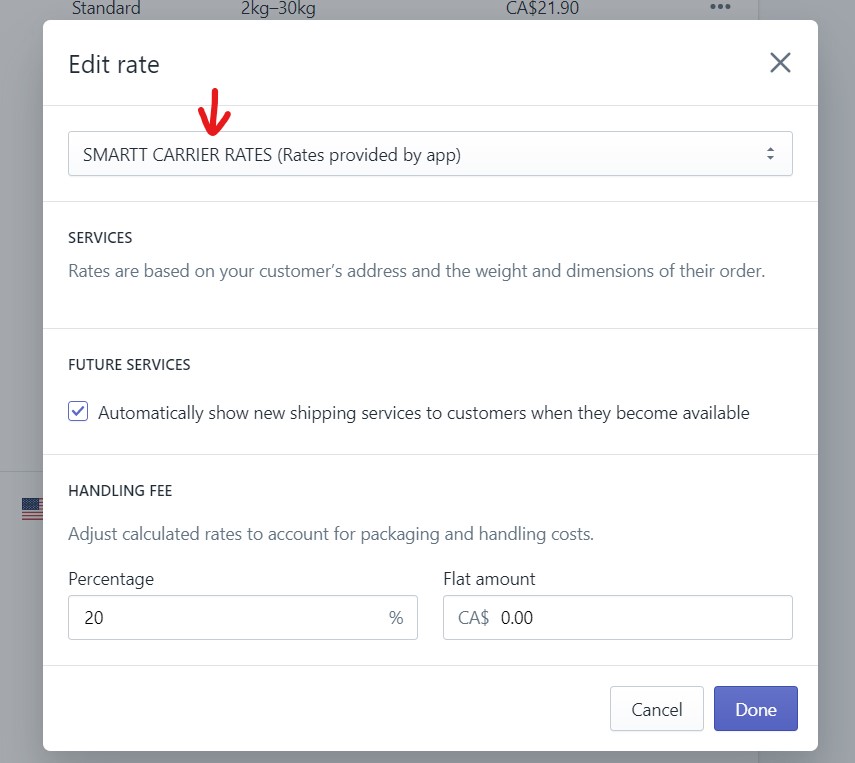Select the CA$21.90 price in background
The width and height of the screenshot is (855, 763).
543,9
